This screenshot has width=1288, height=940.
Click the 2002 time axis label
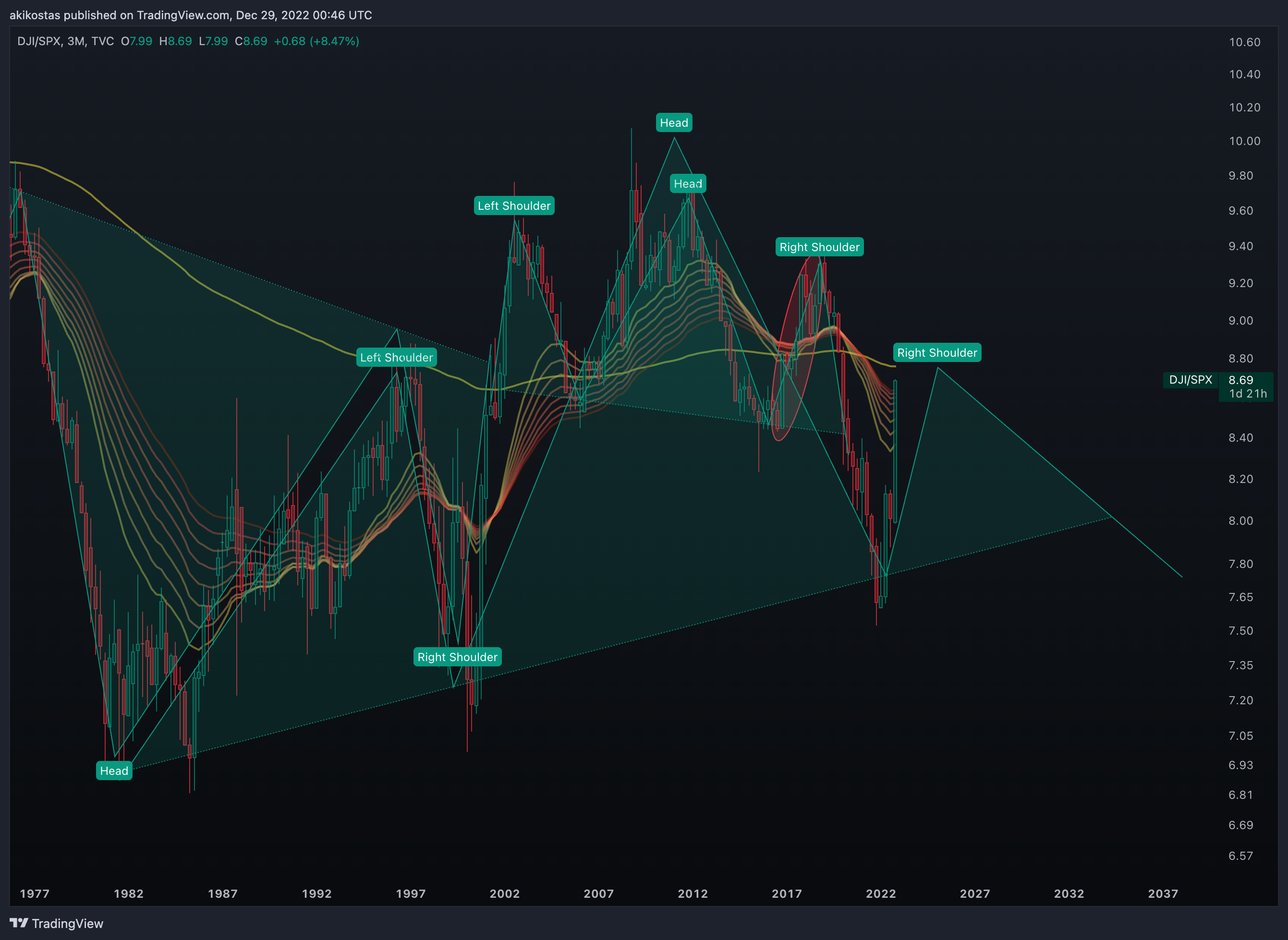pos(505,894)
